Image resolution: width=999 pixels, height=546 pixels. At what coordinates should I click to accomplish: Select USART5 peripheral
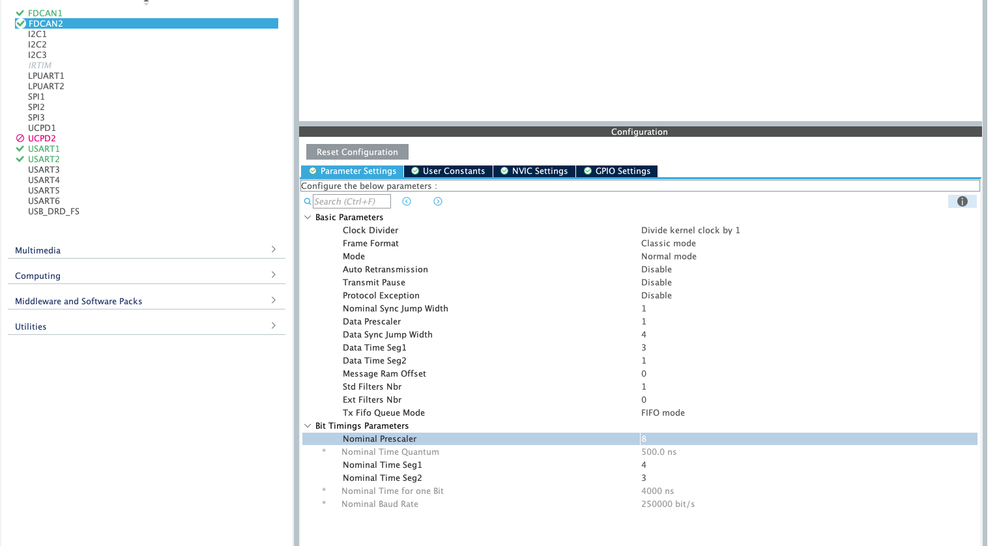click(43, 190)
